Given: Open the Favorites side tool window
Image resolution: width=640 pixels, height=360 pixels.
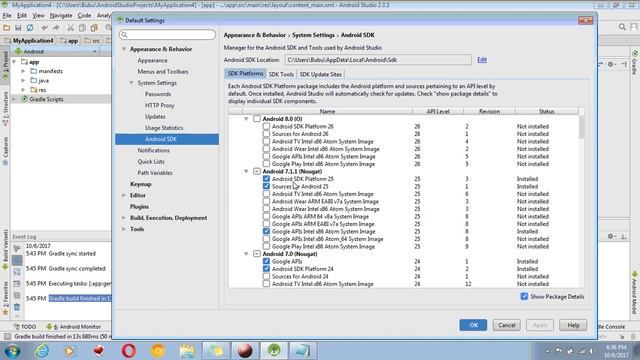Looking at the screenshot, I should (x=5, y=298).
